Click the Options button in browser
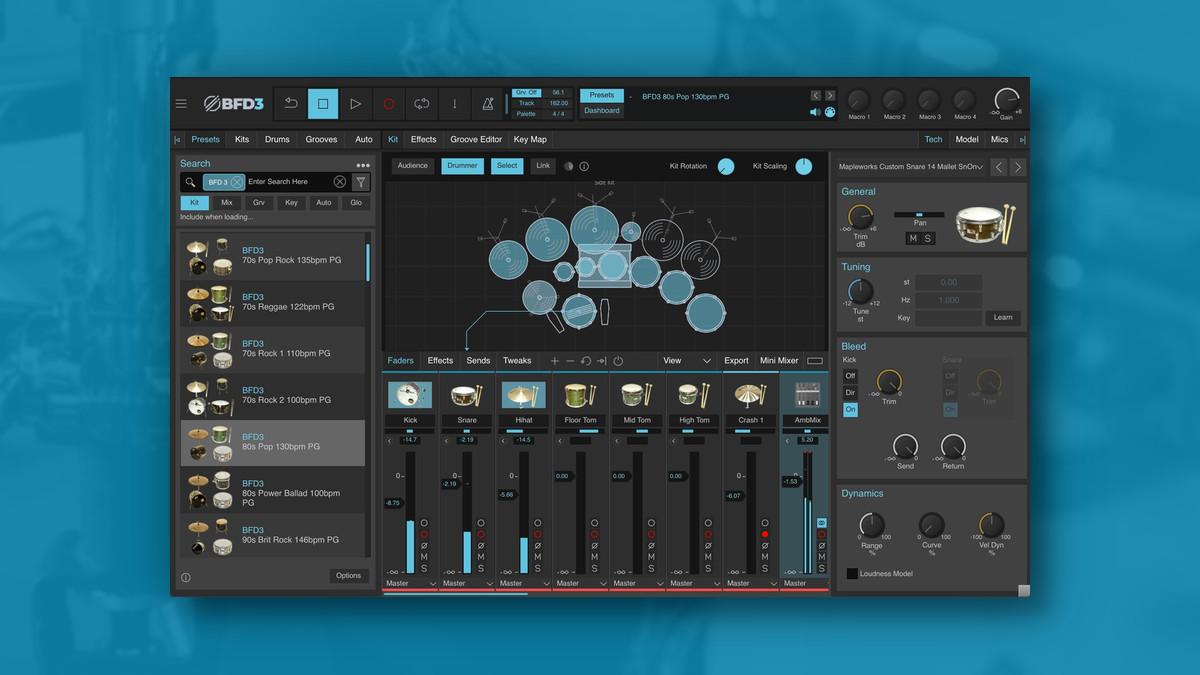1200x675 pixels. (349, 576)
